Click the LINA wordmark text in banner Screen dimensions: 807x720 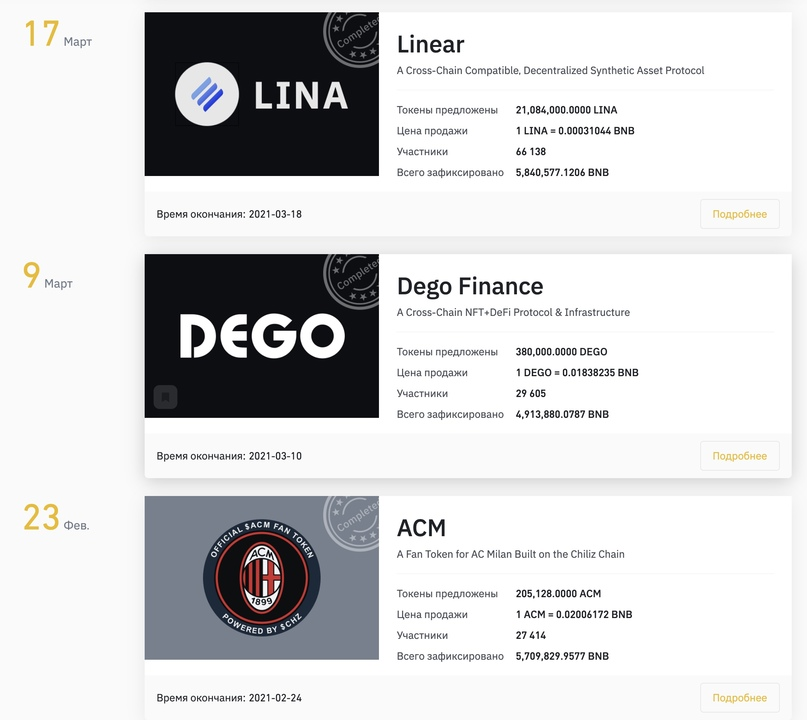302,95
